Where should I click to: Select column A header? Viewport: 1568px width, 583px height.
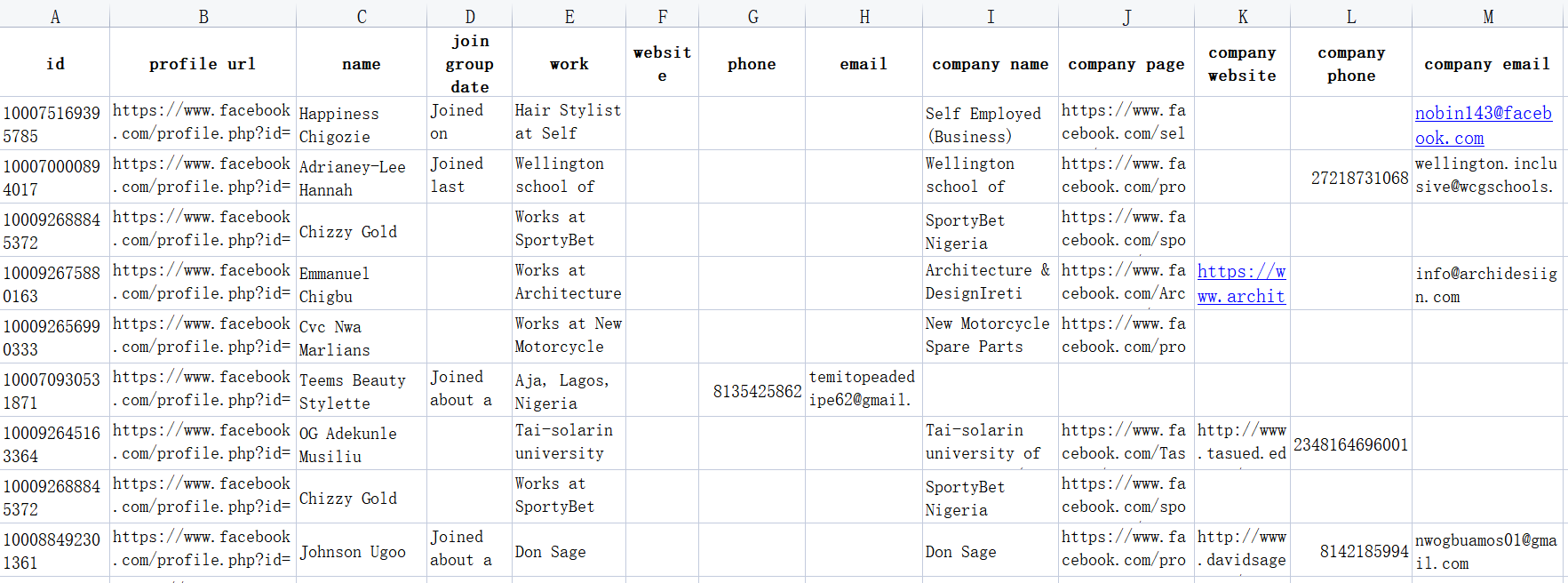tap(55, 15)
